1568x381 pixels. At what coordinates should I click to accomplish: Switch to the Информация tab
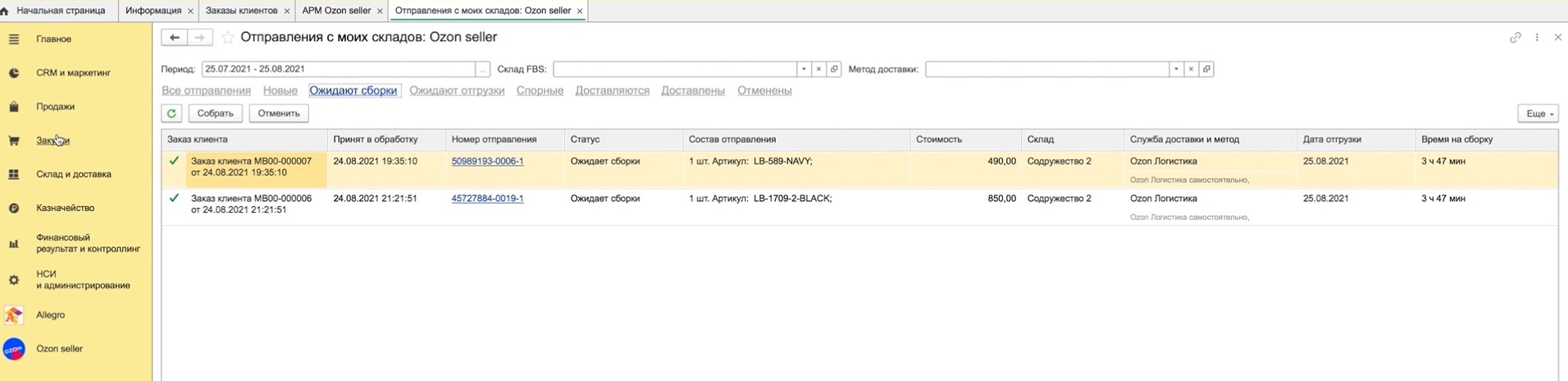point(153,11)
